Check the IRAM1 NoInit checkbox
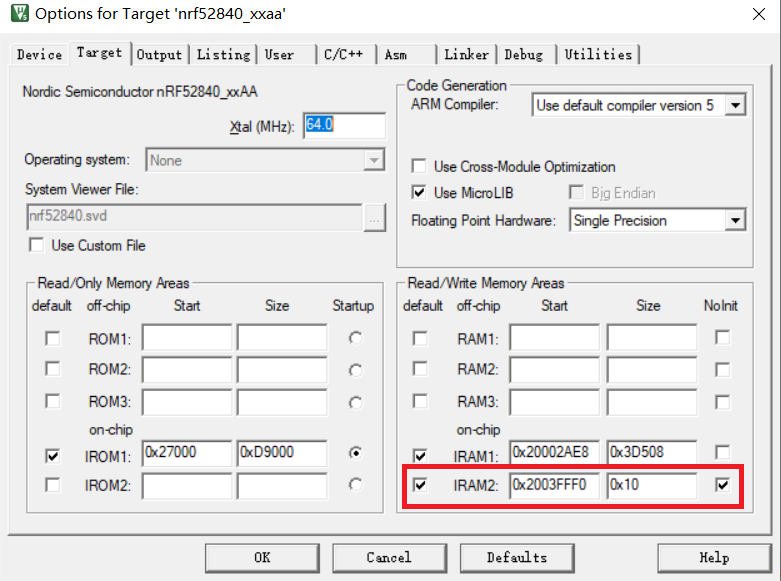Image resolution: width=781 pixels, height=581 pixels. click(x=722, y=452)
